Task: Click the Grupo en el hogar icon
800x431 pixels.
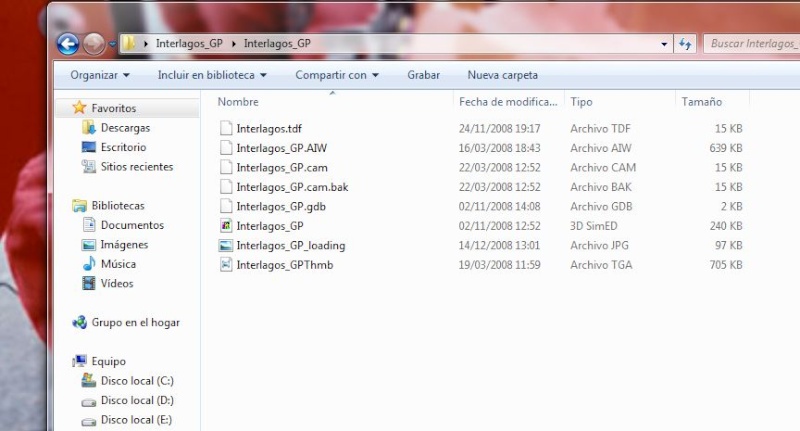Action: click(x=79, y=322)
